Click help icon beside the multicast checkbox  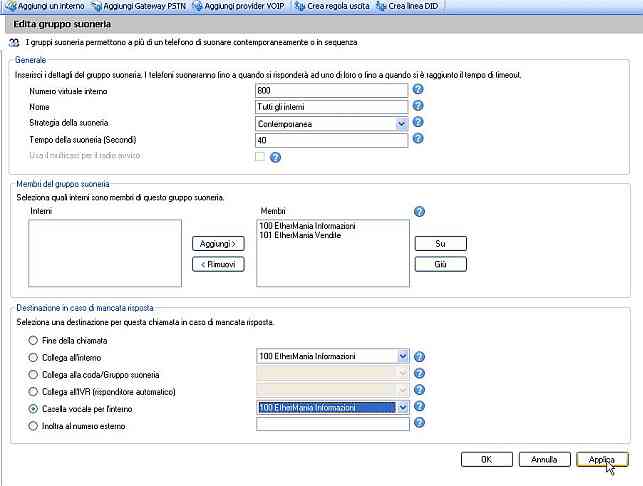[x=275, y=157]
